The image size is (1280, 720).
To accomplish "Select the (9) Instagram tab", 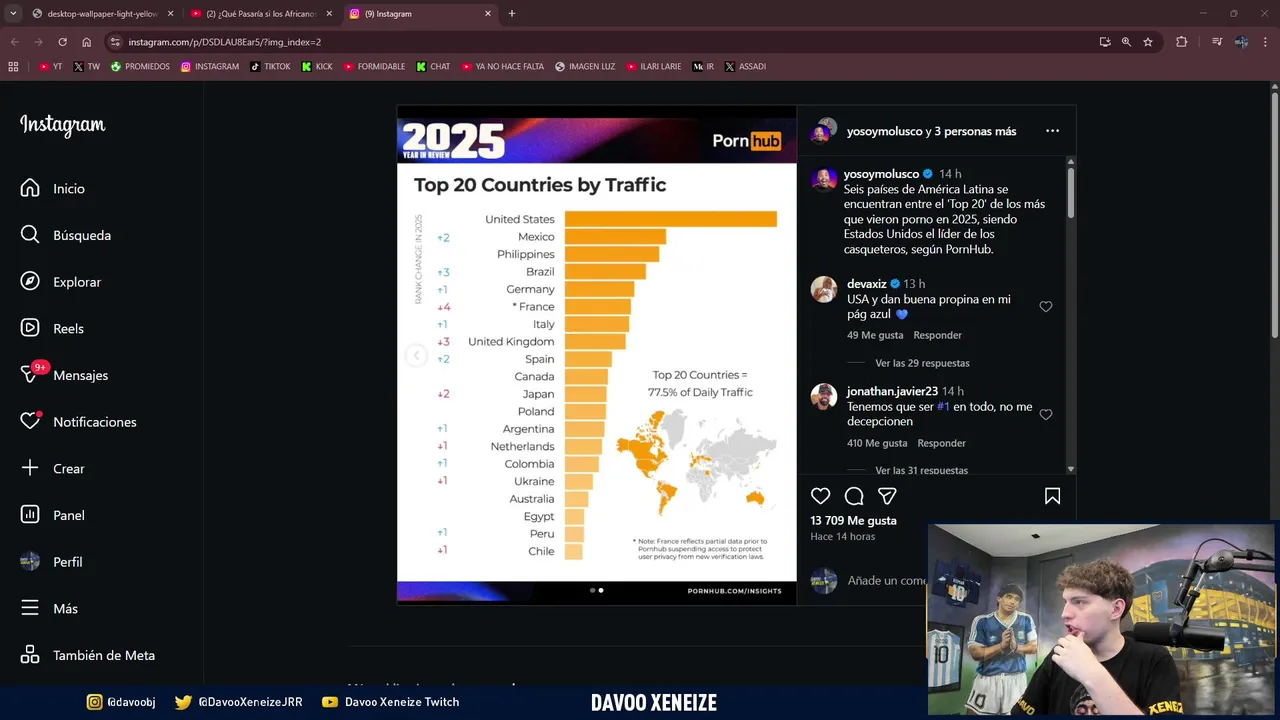I will click(419, 14).
